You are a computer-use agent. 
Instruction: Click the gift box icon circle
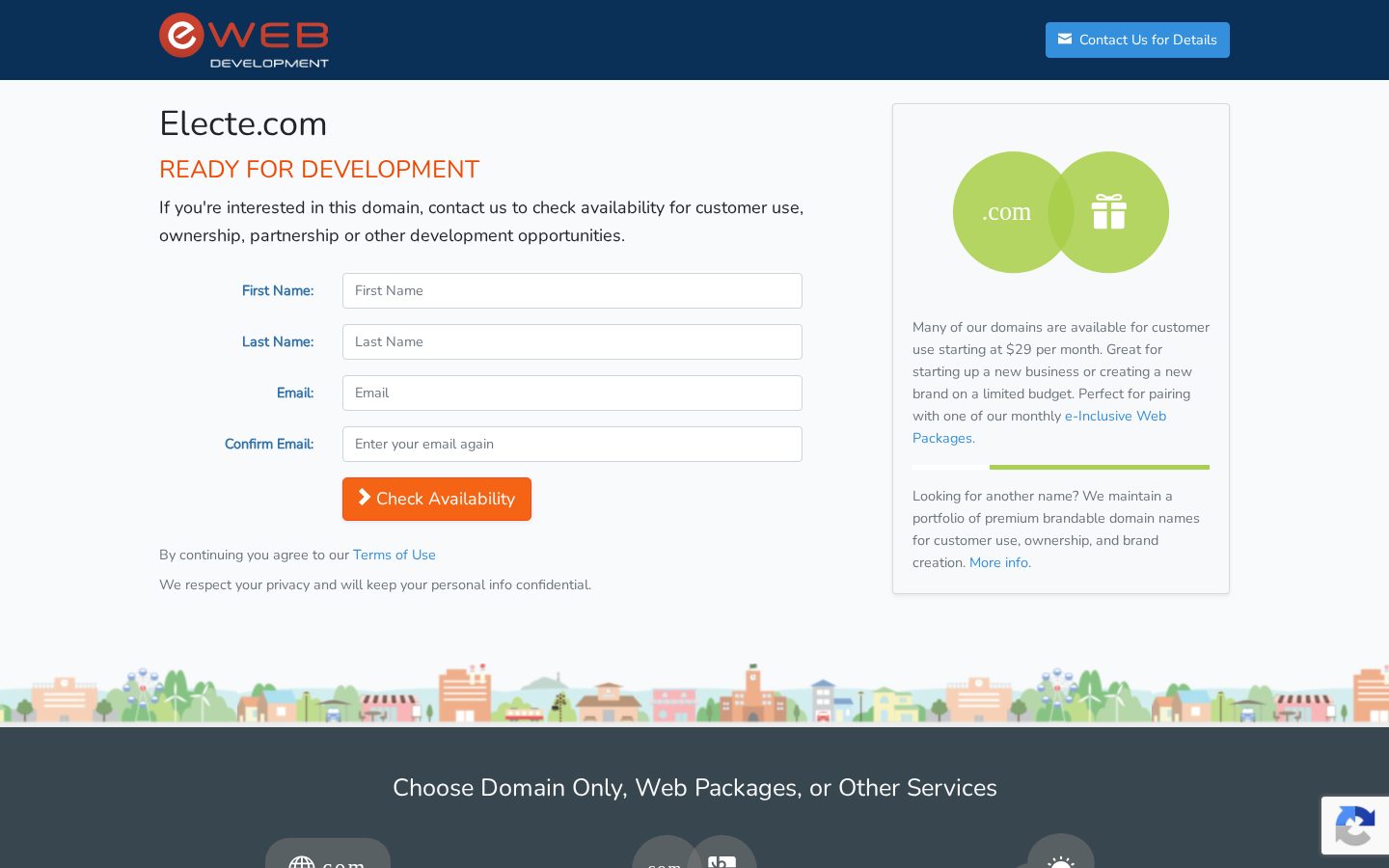tap(1109, 212)
